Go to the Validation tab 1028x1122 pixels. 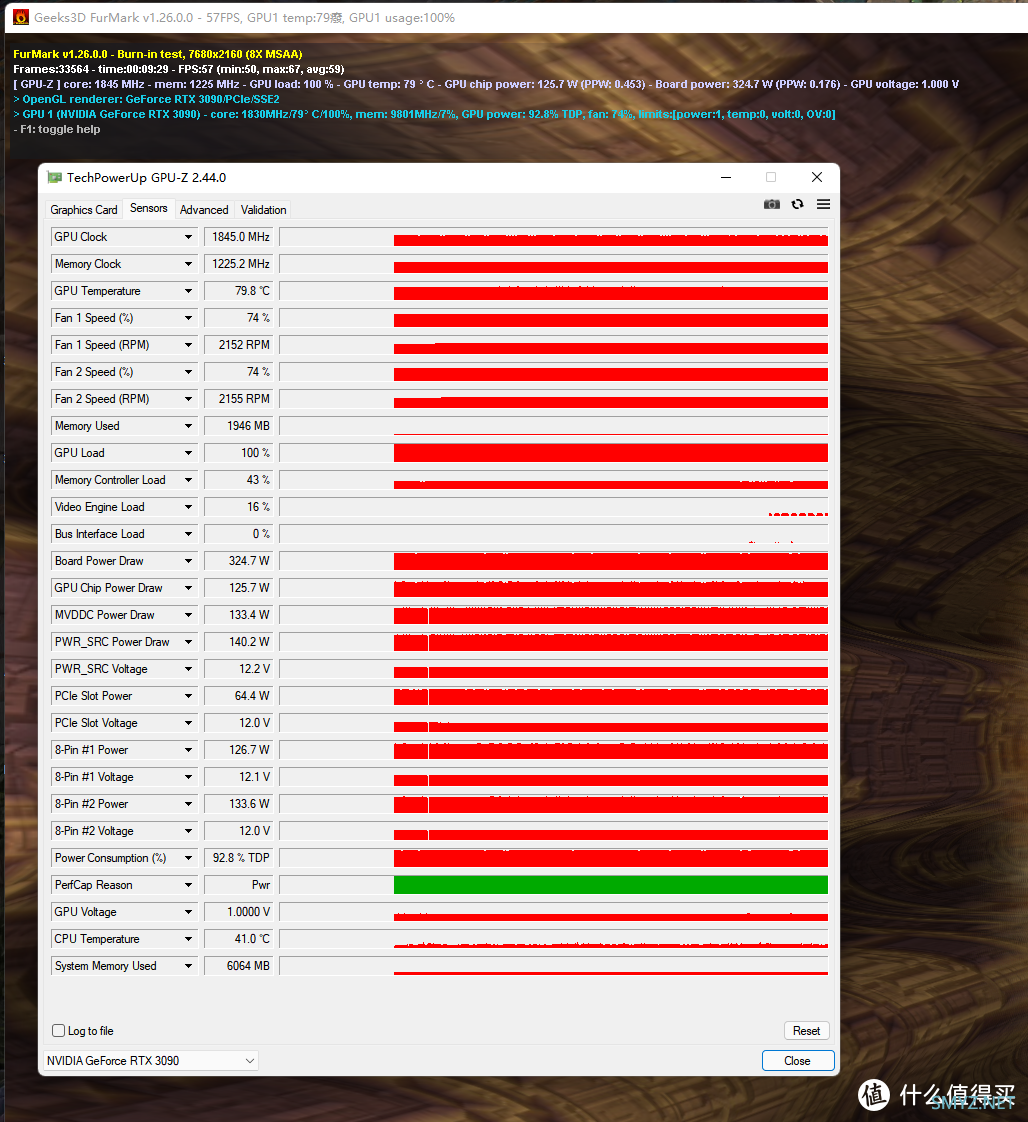point(263,210)
